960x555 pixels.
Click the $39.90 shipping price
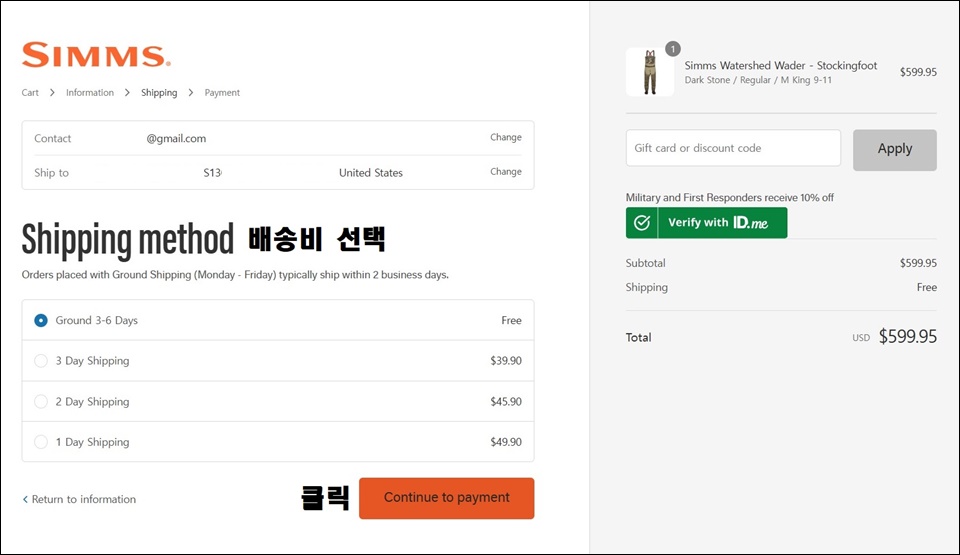coord(506,361)
